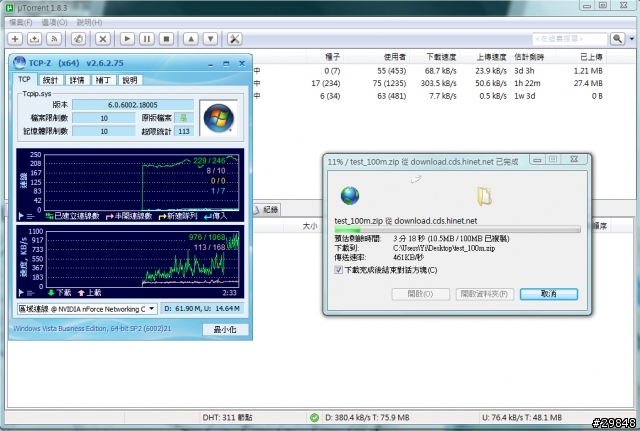
Task: Click the D: 61.90 M, U: 14.64 M readout
Action: coord(202,309)
